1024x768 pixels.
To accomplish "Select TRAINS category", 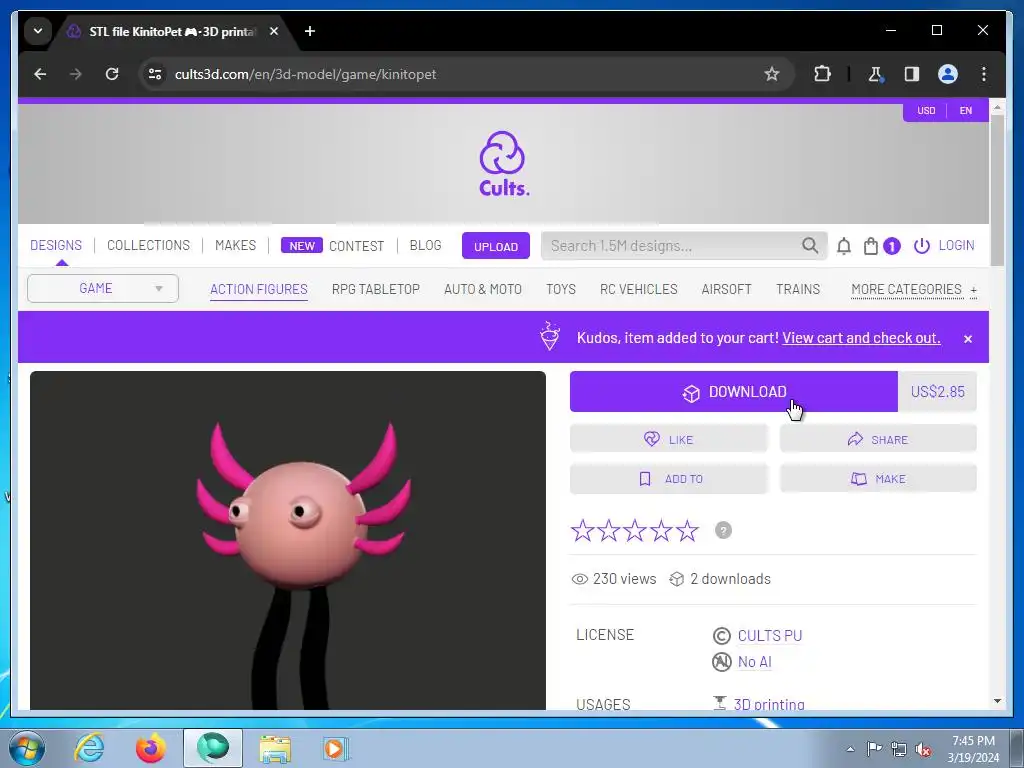I will click(x=797, y=289).
